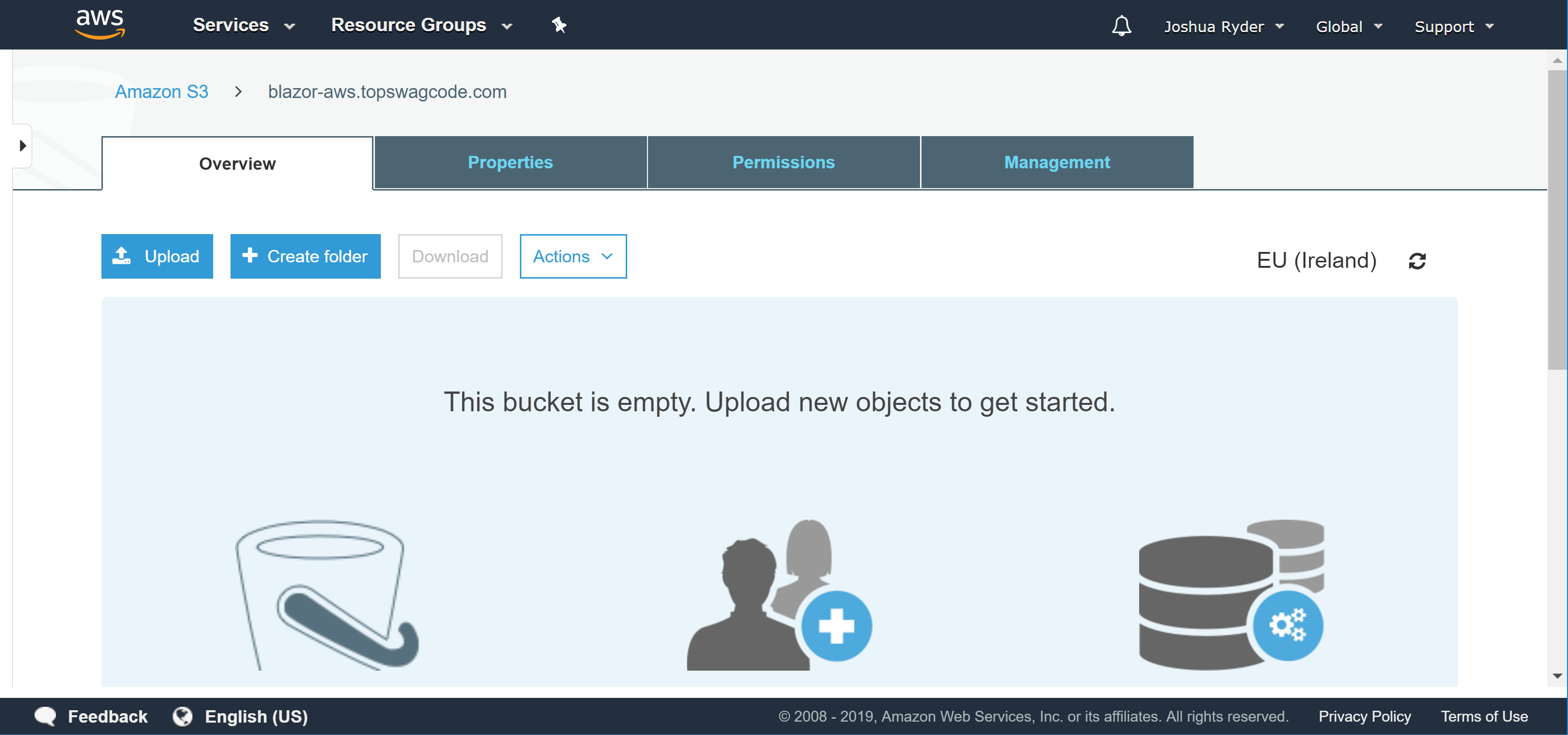The width and height of the screenshot is (1568, 735).
Task: Expand the Actions dropdown button
Action: 573,256
